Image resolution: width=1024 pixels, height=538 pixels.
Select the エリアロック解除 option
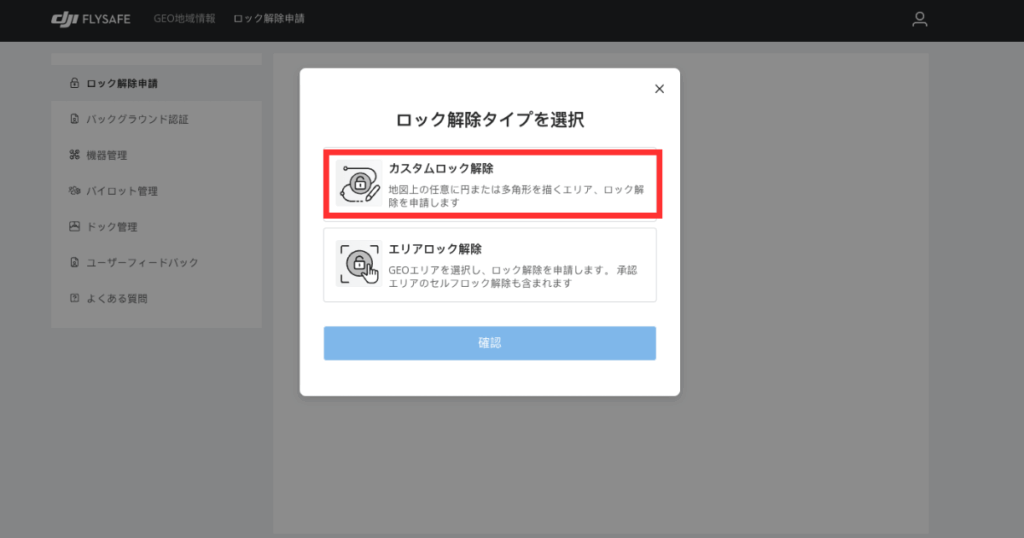click(x=490, y=265)
